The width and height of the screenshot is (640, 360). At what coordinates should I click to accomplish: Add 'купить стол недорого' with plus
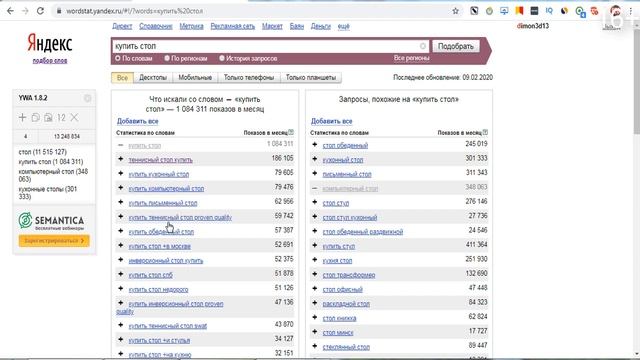click(x=120, y=289)
